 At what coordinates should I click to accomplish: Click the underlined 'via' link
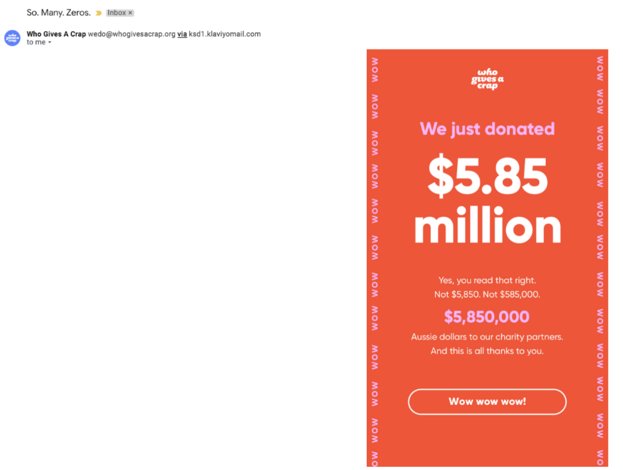183,34
